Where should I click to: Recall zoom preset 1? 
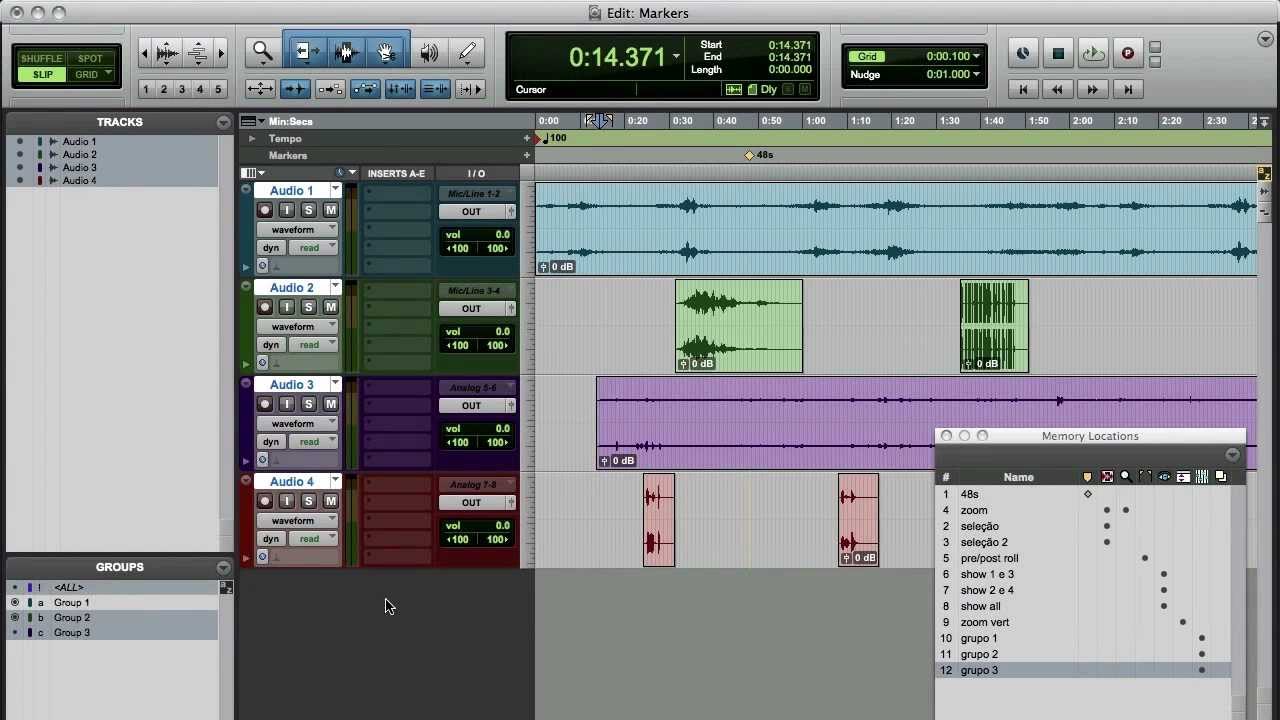[x=145, y=90]
